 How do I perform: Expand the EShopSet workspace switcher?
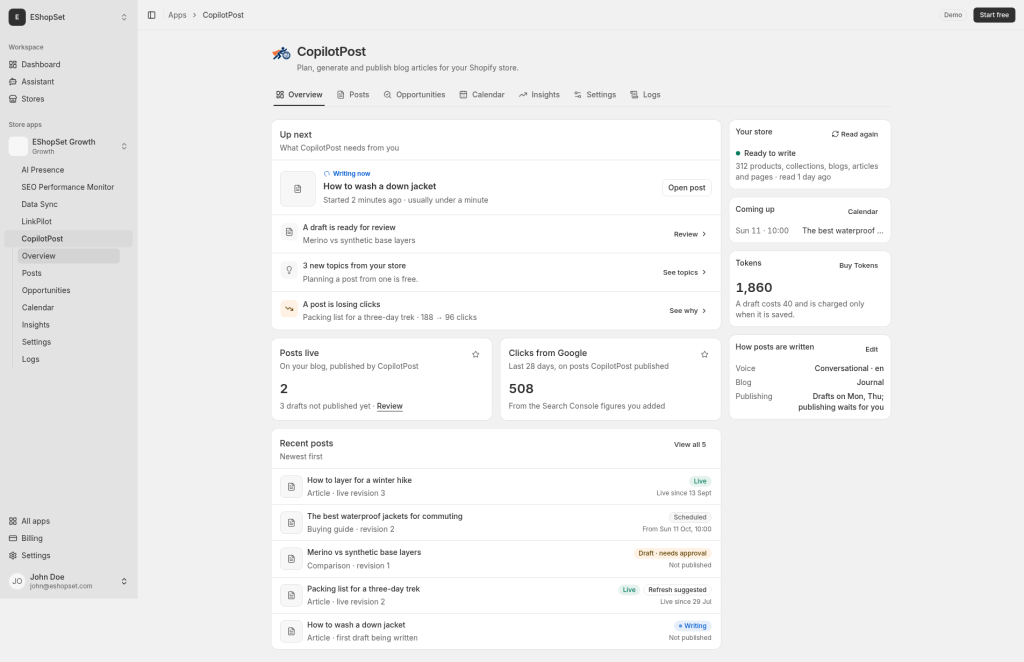click(124, 17)
